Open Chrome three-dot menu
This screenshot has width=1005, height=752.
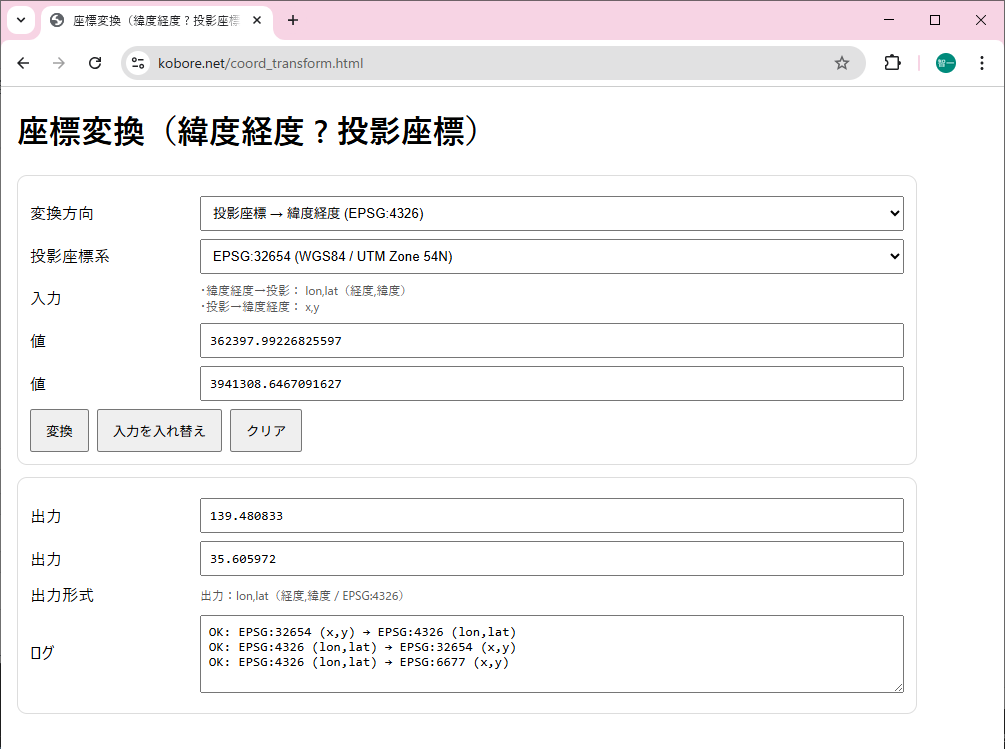point(981,63)
